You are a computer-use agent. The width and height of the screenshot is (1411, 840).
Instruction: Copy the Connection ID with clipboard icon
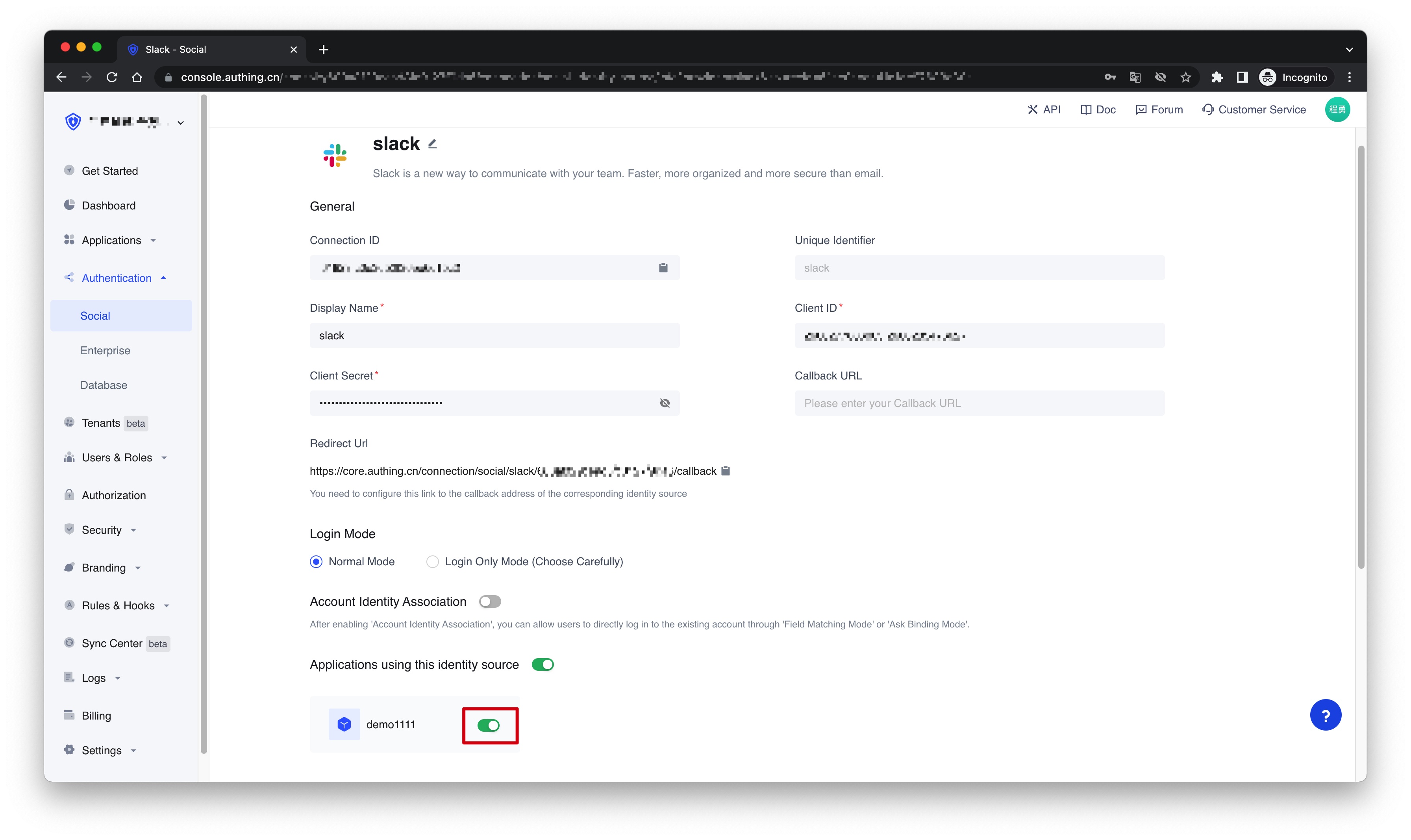pyautogui.click(x=663, y=268)
